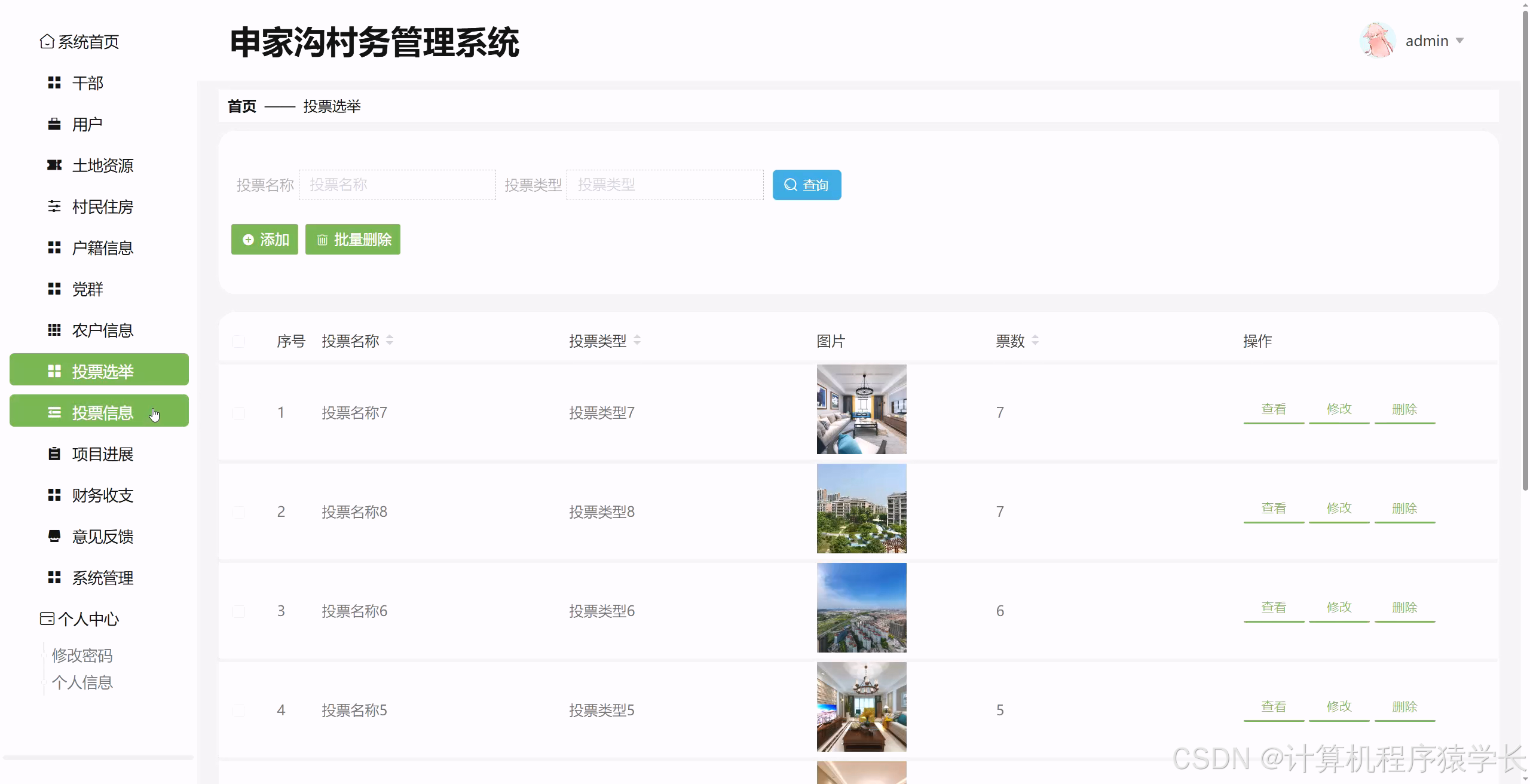Image resolution: width=1530 pixels, height=784 pixels.
Task: Sort table by 票数 column
Action: point(1035,340)
